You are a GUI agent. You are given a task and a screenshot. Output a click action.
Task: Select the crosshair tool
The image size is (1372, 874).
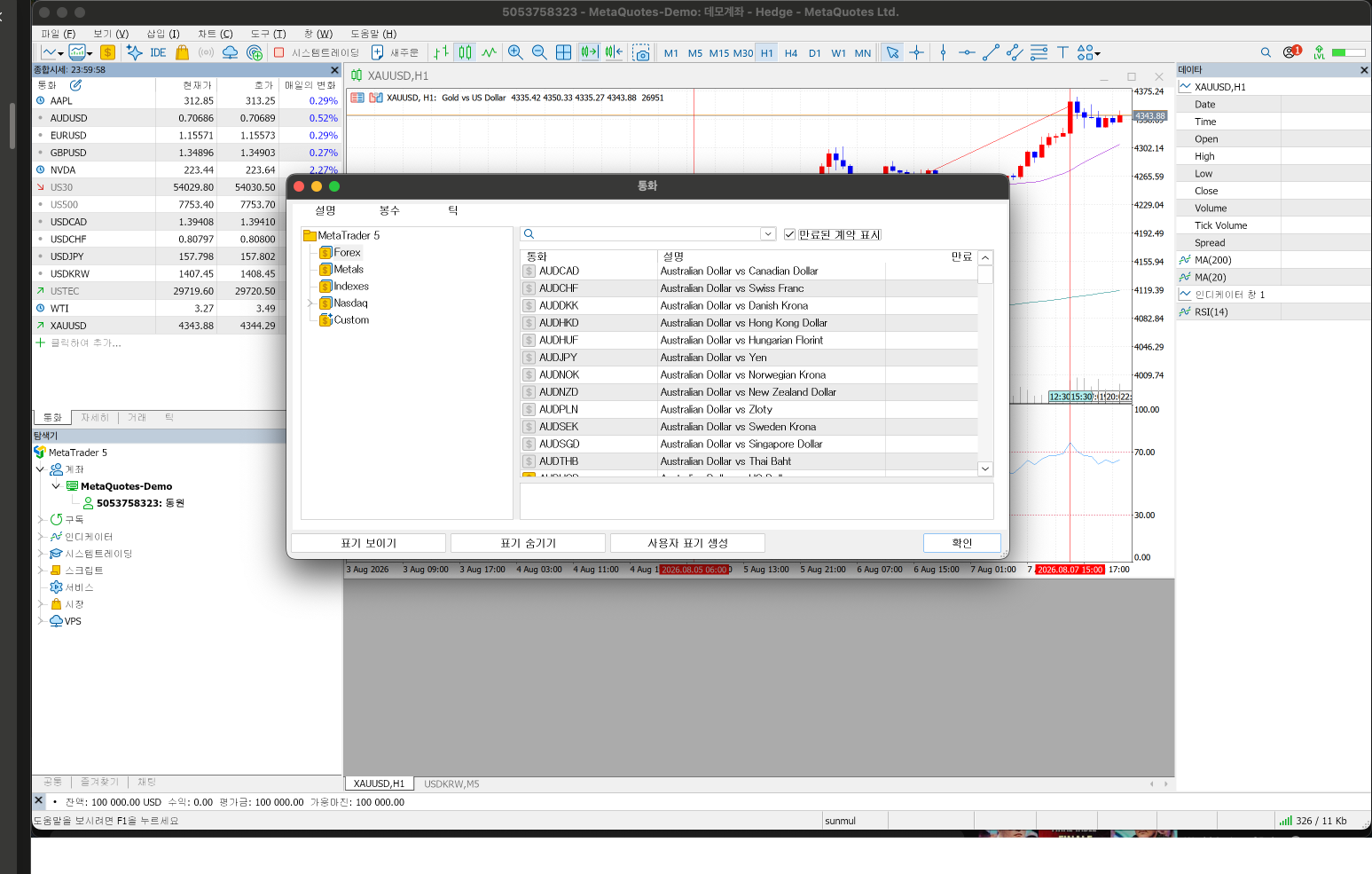(x=917, y=52)
